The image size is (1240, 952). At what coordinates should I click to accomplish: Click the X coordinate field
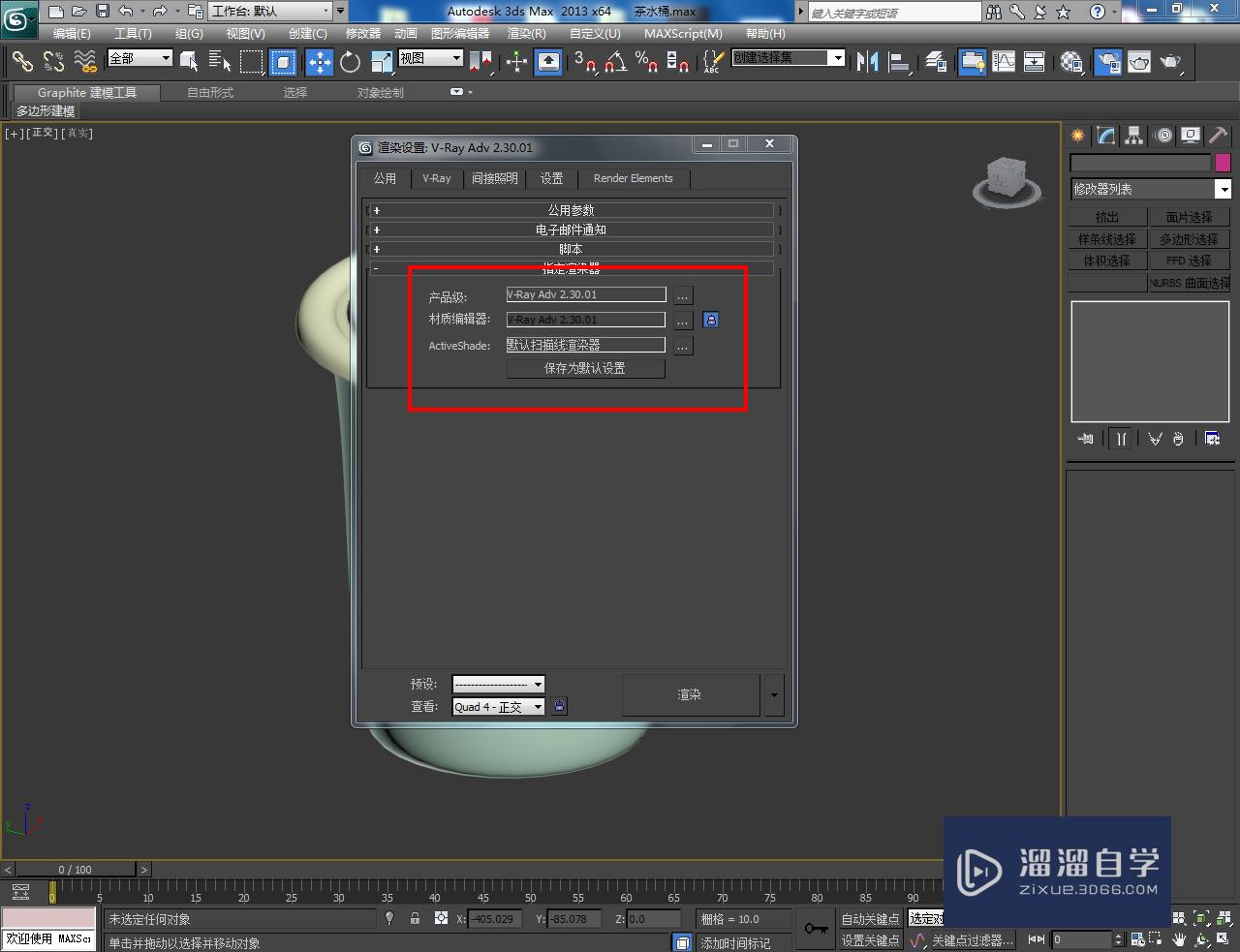tap(495, 918)
